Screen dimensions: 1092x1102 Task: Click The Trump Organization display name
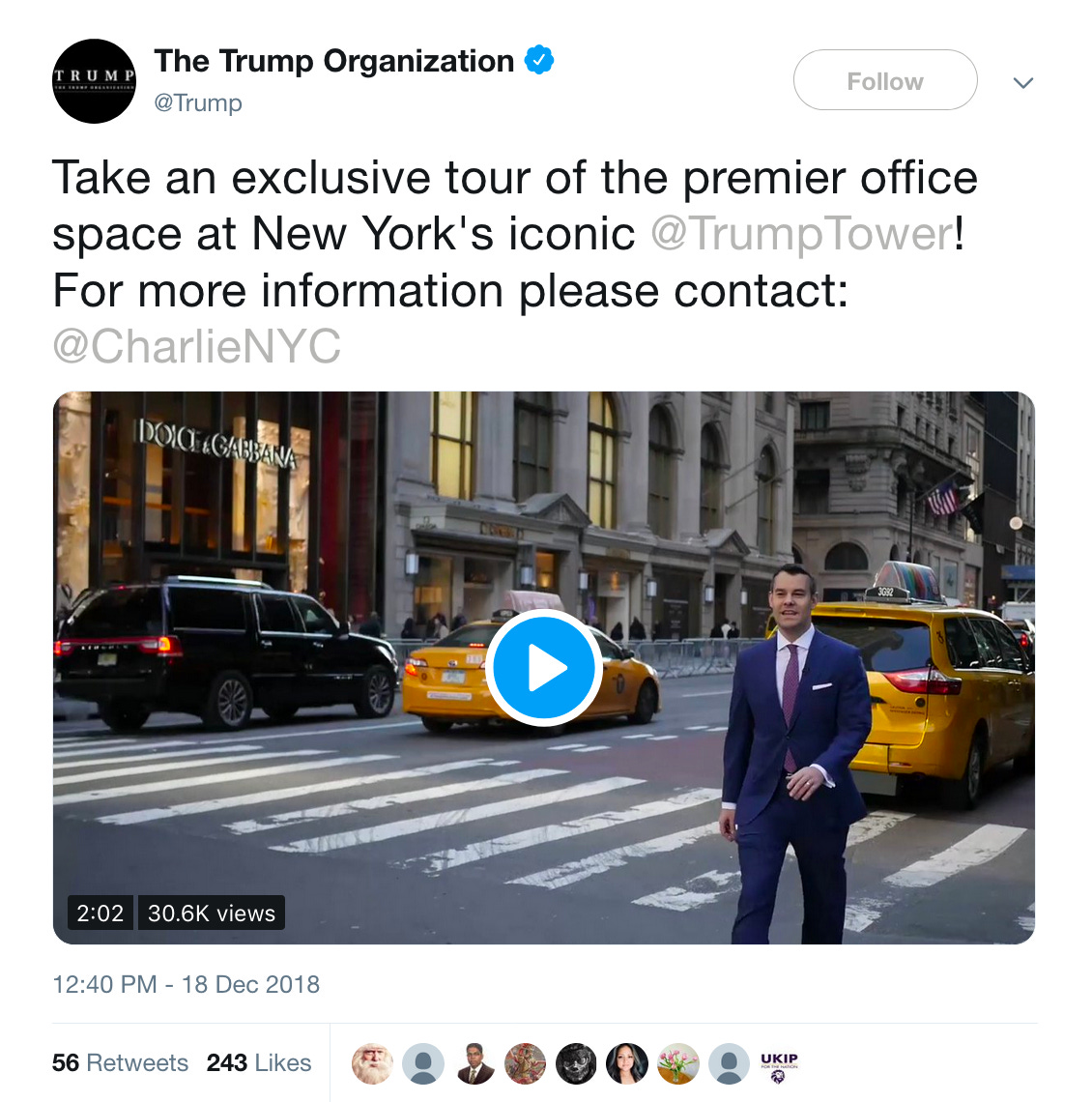point(333,61)
